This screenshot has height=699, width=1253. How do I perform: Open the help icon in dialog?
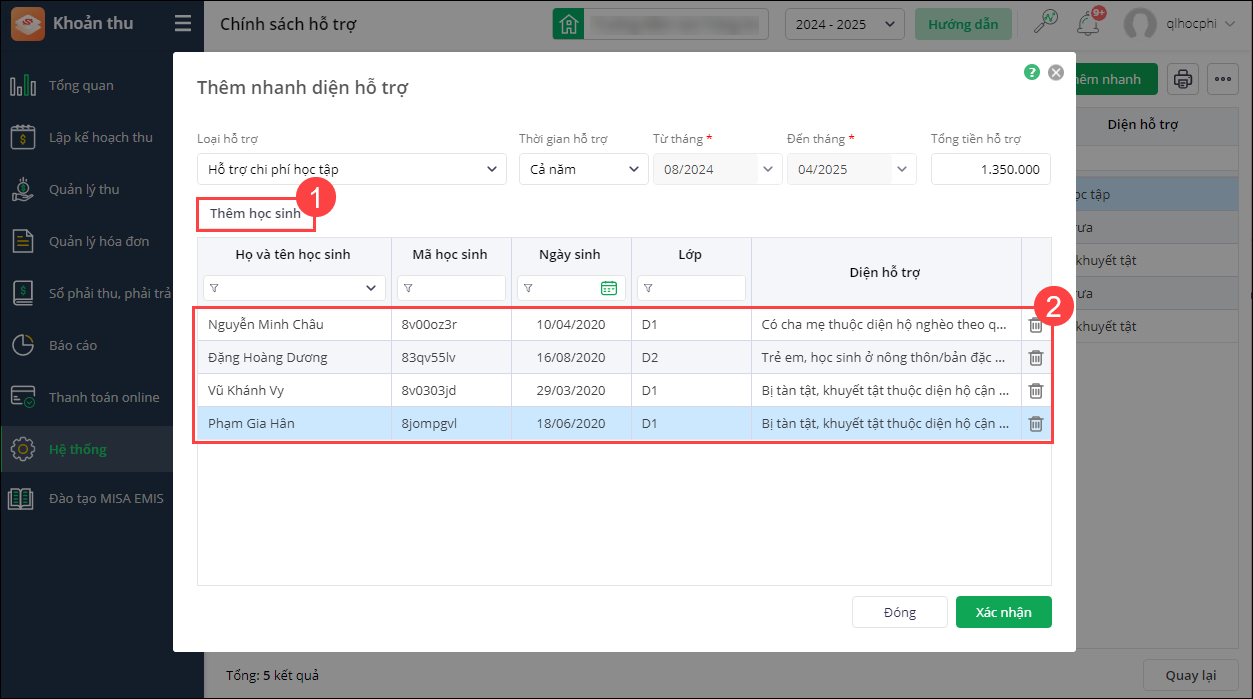pyautogui.click(x=1032, y=72)
